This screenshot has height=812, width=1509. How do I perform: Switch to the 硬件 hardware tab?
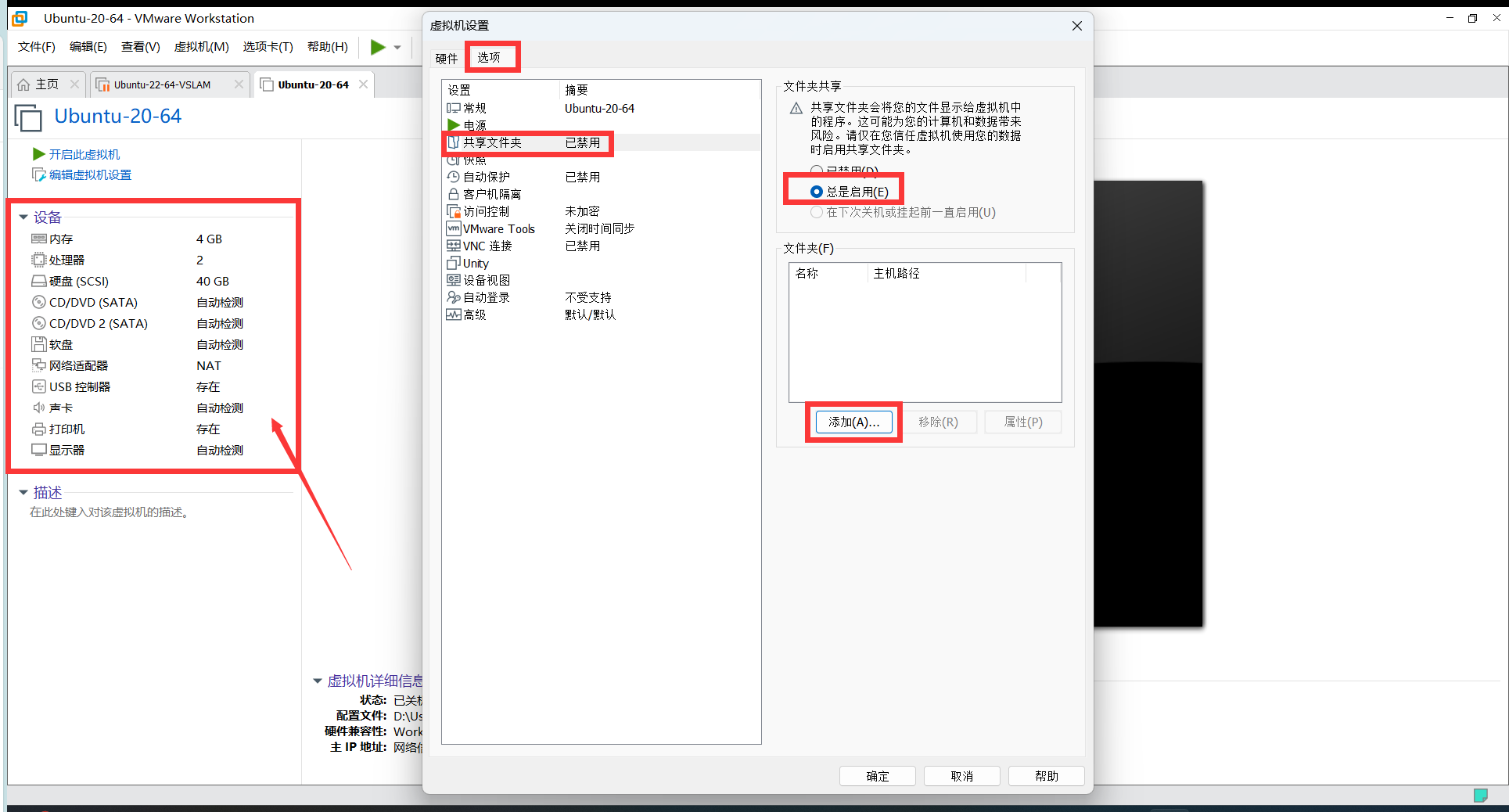click(x=447, y=59)
